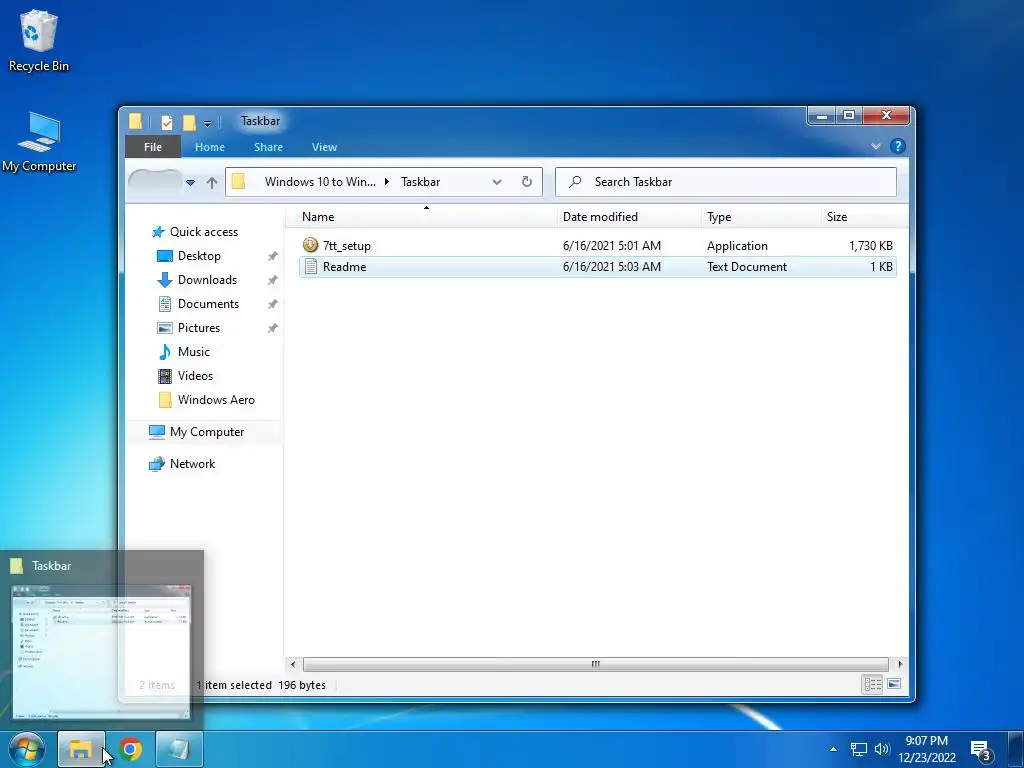This screenshot has width=1024, height=768.
Task: Click 1 item selected status text
Action: point(234,685)
